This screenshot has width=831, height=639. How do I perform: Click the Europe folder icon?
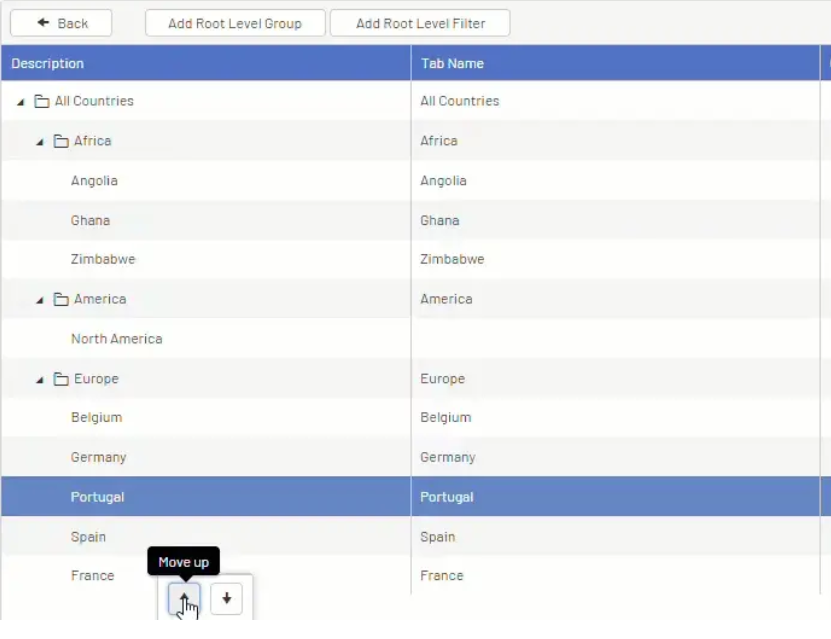(60, 378)
